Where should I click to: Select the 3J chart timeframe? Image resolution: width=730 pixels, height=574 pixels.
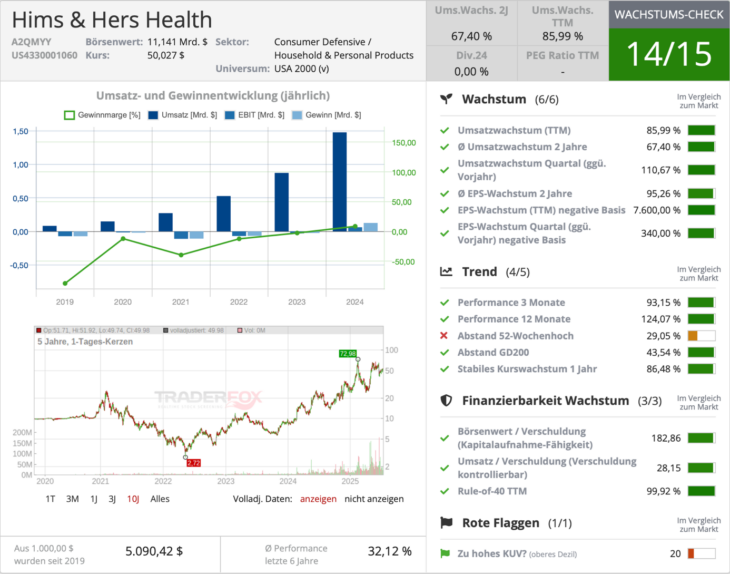pos(112,499)
